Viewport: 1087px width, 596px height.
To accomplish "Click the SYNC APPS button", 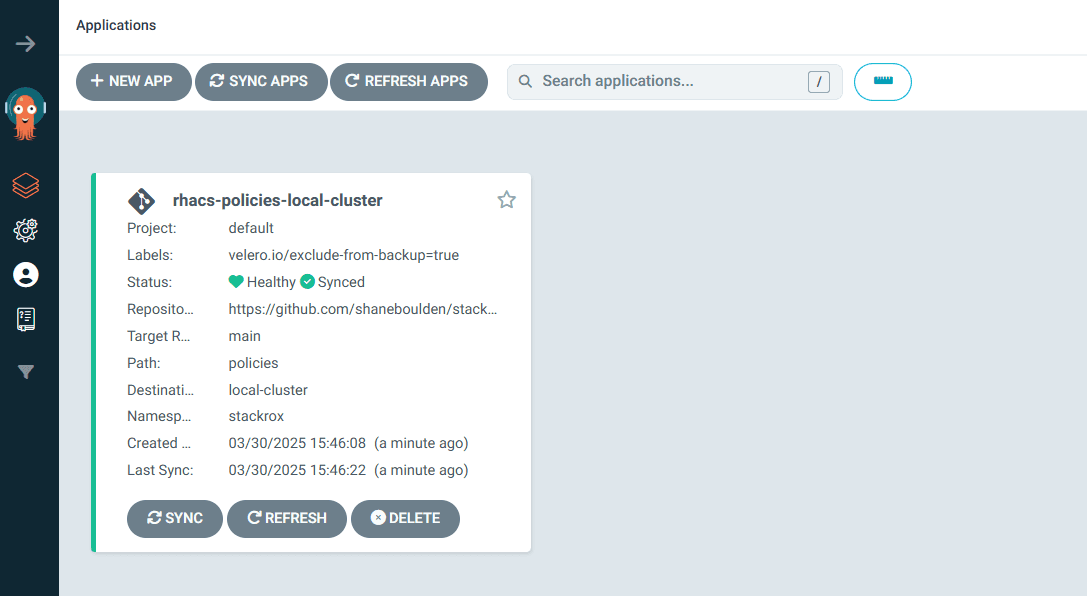I will click(260, 82).
